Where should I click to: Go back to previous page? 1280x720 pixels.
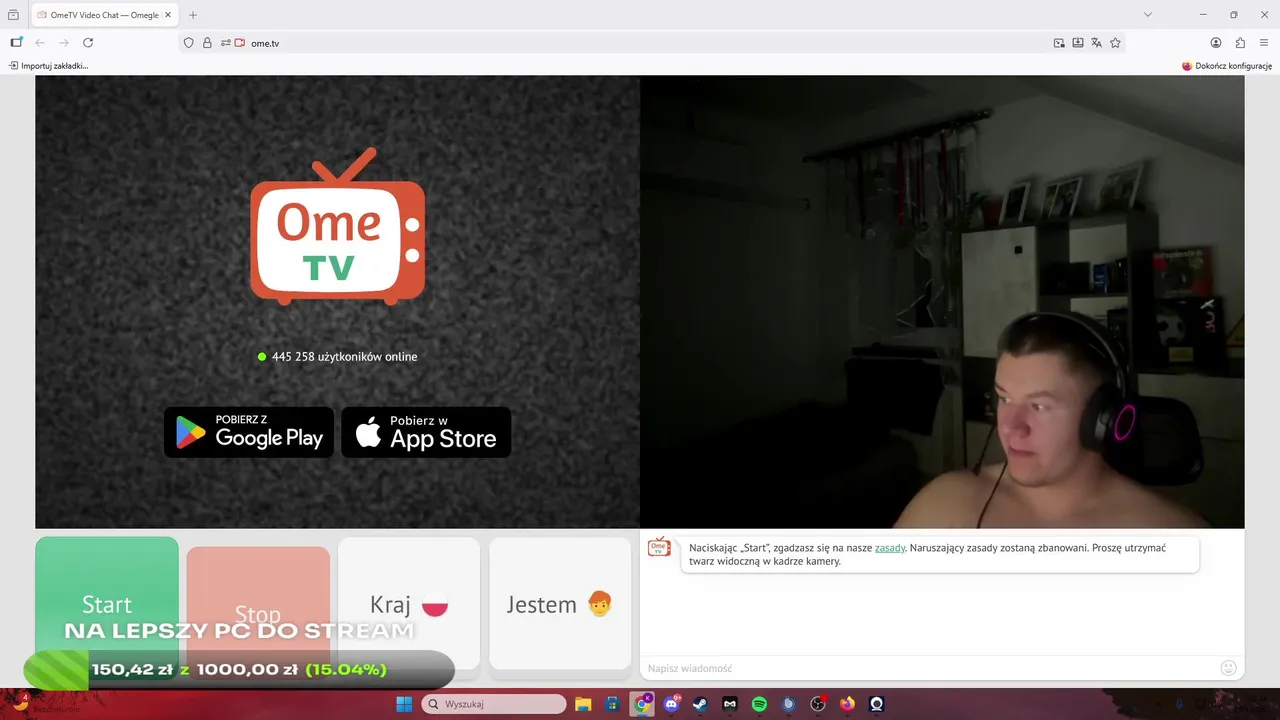(x=40, y=43)
